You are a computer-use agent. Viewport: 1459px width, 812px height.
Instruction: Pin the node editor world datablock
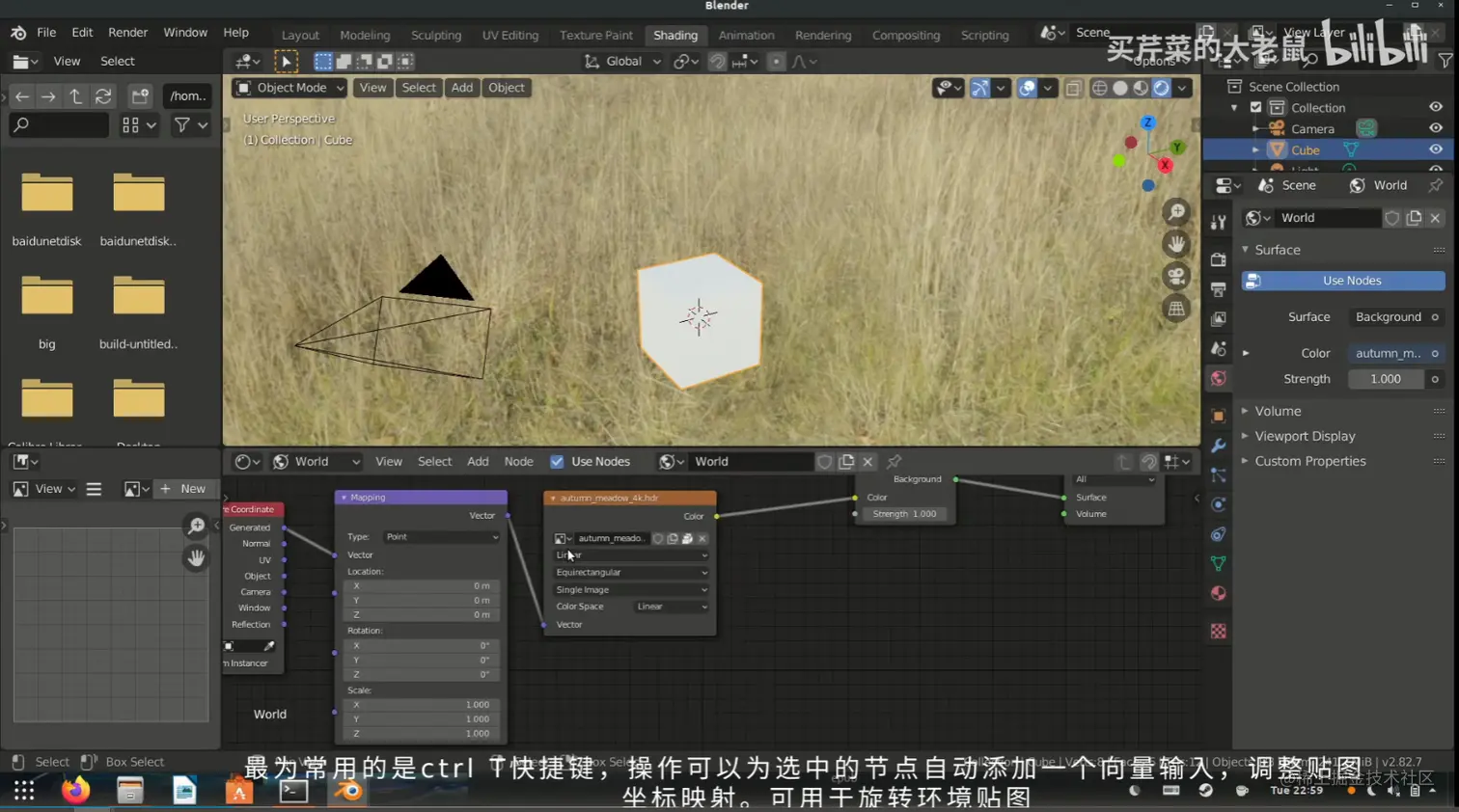coord(895,461)
